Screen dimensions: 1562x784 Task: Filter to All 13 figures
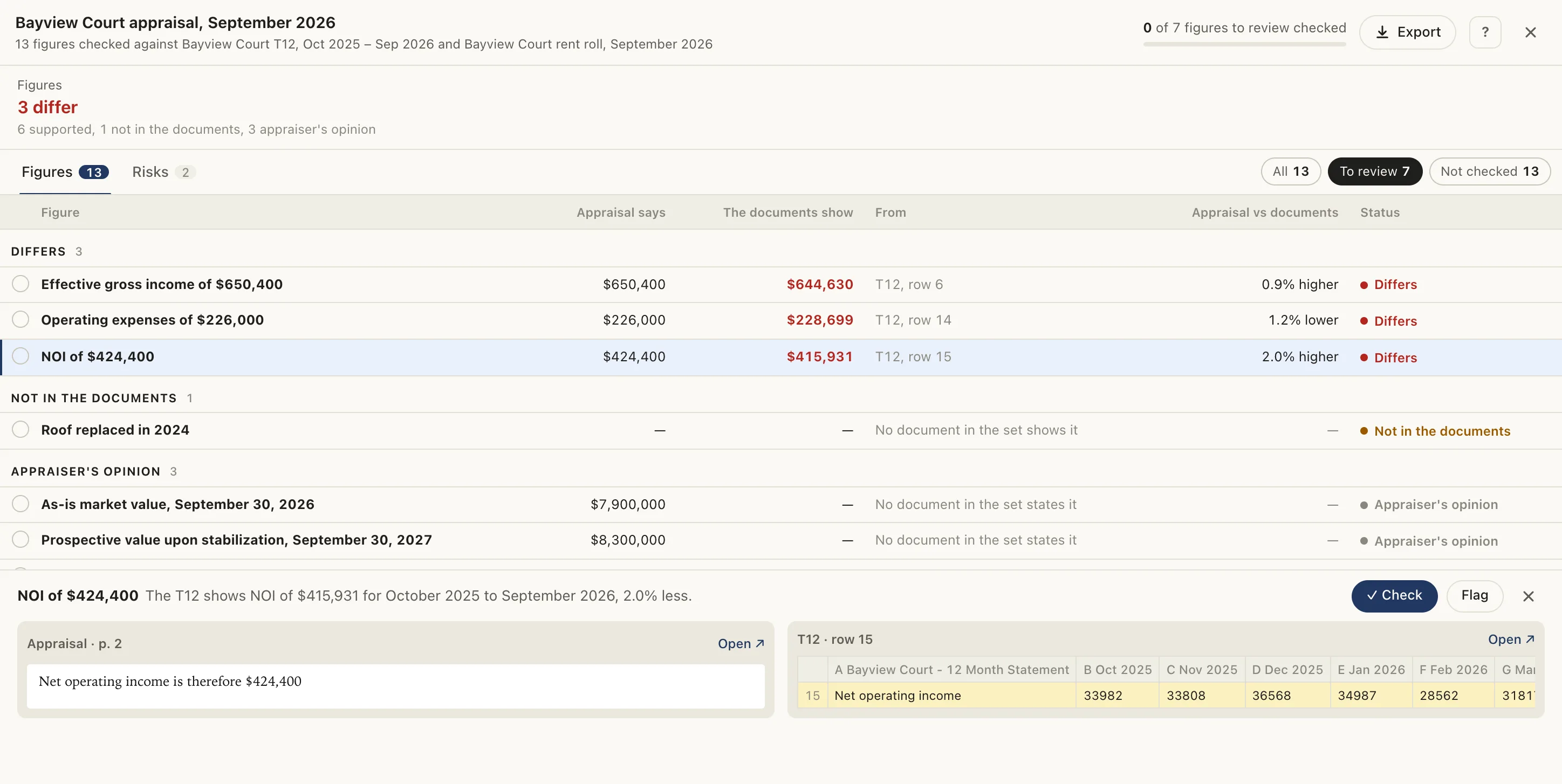pyautogui.click(x=1290, y=171)
